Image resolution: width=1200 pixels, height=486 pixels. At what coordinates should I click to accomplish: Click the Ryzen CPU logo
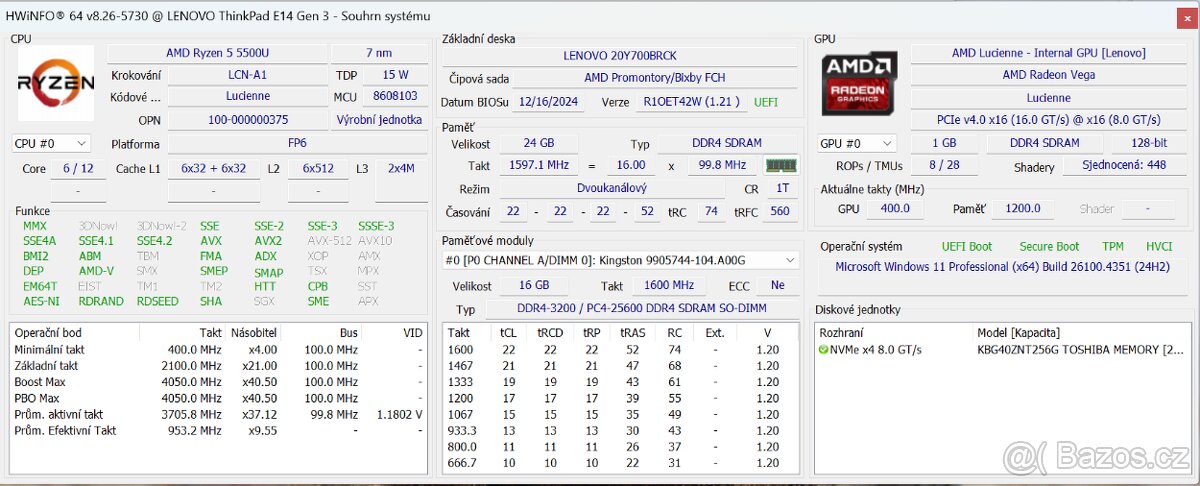(56, 83)
